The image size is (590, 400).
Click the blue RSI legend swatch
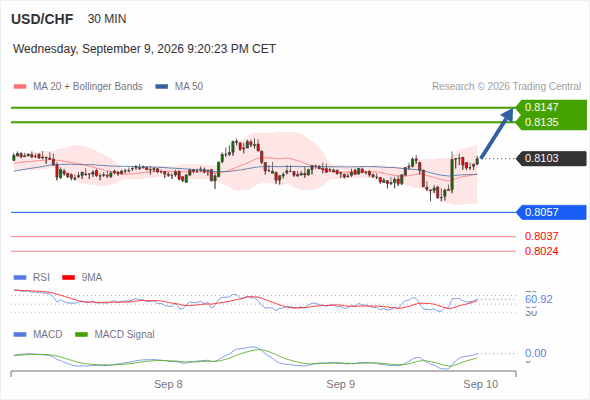(20, 278)
